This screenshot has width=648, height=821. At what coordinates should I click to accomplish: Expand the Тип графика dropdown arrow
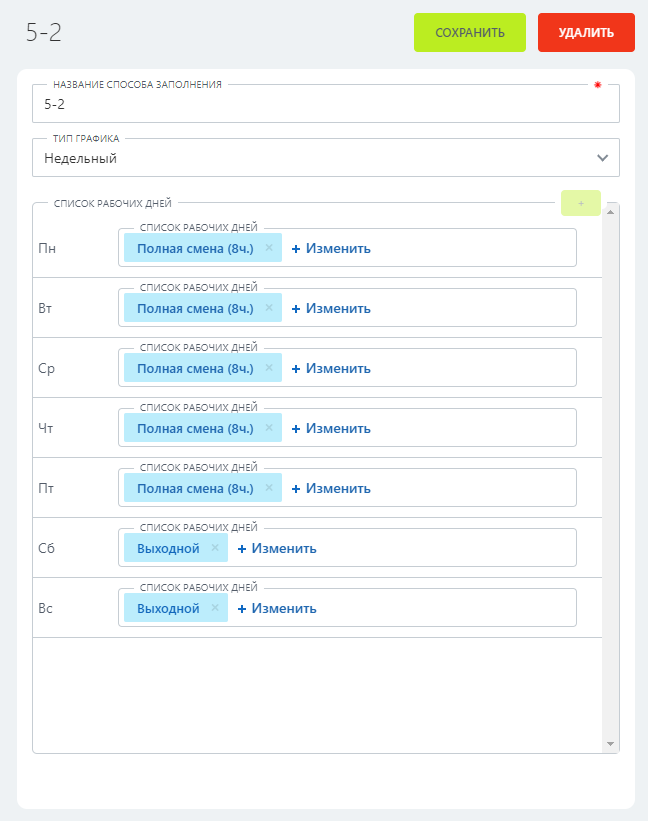602,158
